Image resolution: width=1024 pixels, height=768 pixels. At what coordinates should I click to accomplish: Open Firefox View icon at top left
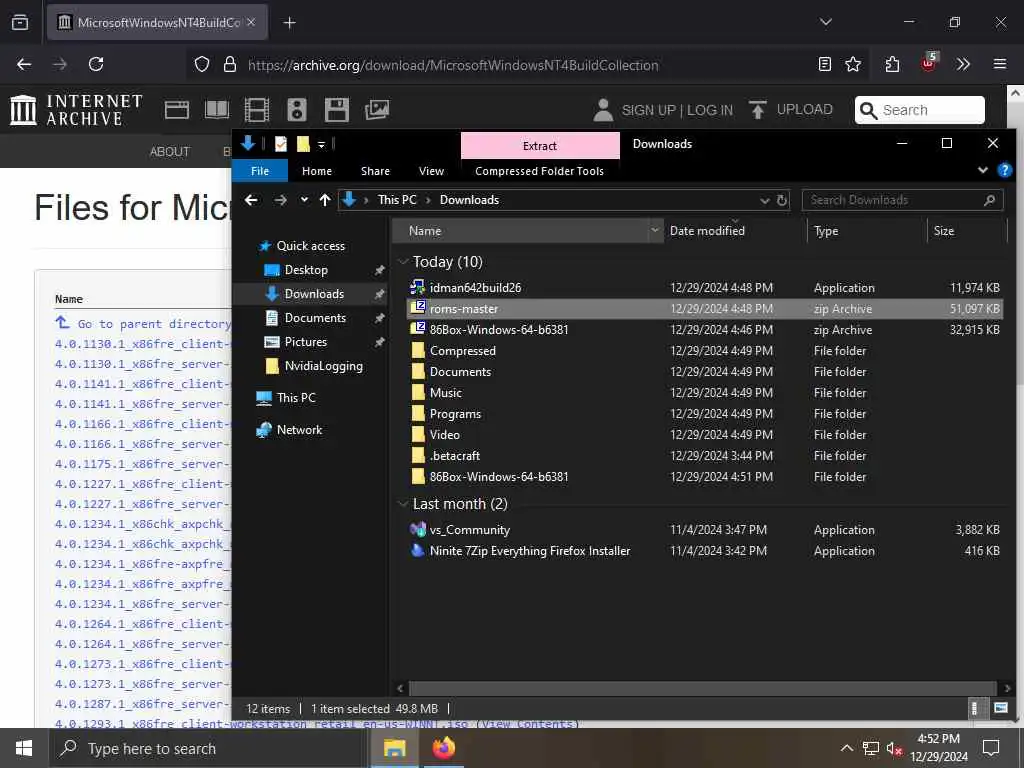tap(20, 23)
